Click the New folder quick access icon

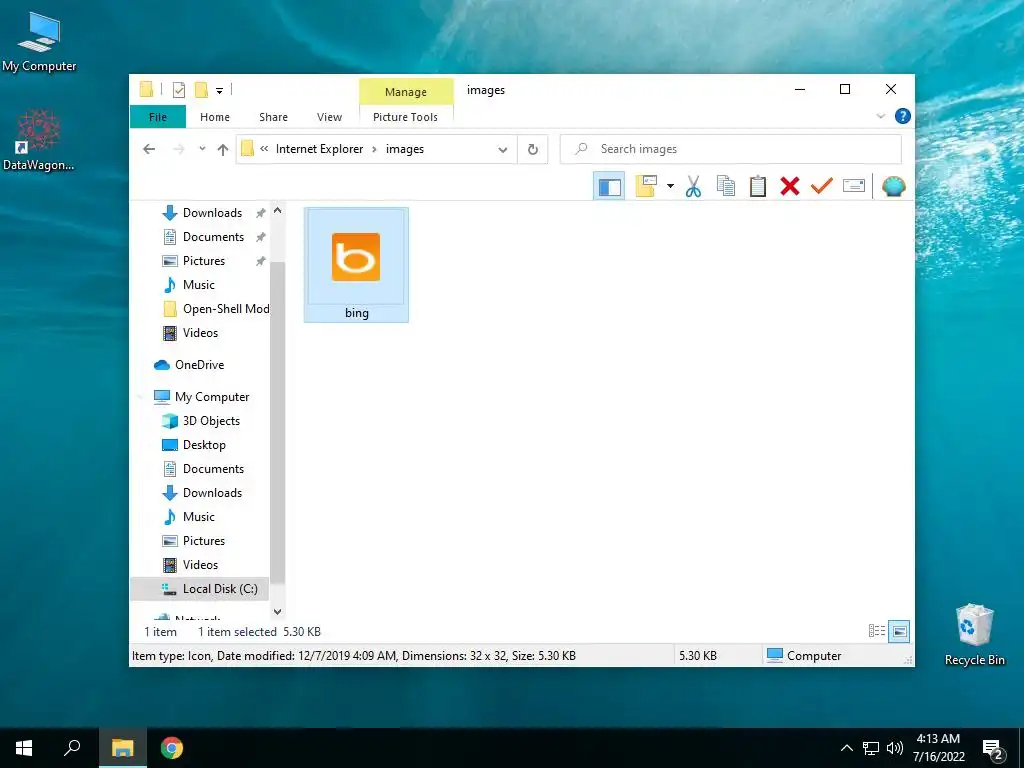(201, 90)
